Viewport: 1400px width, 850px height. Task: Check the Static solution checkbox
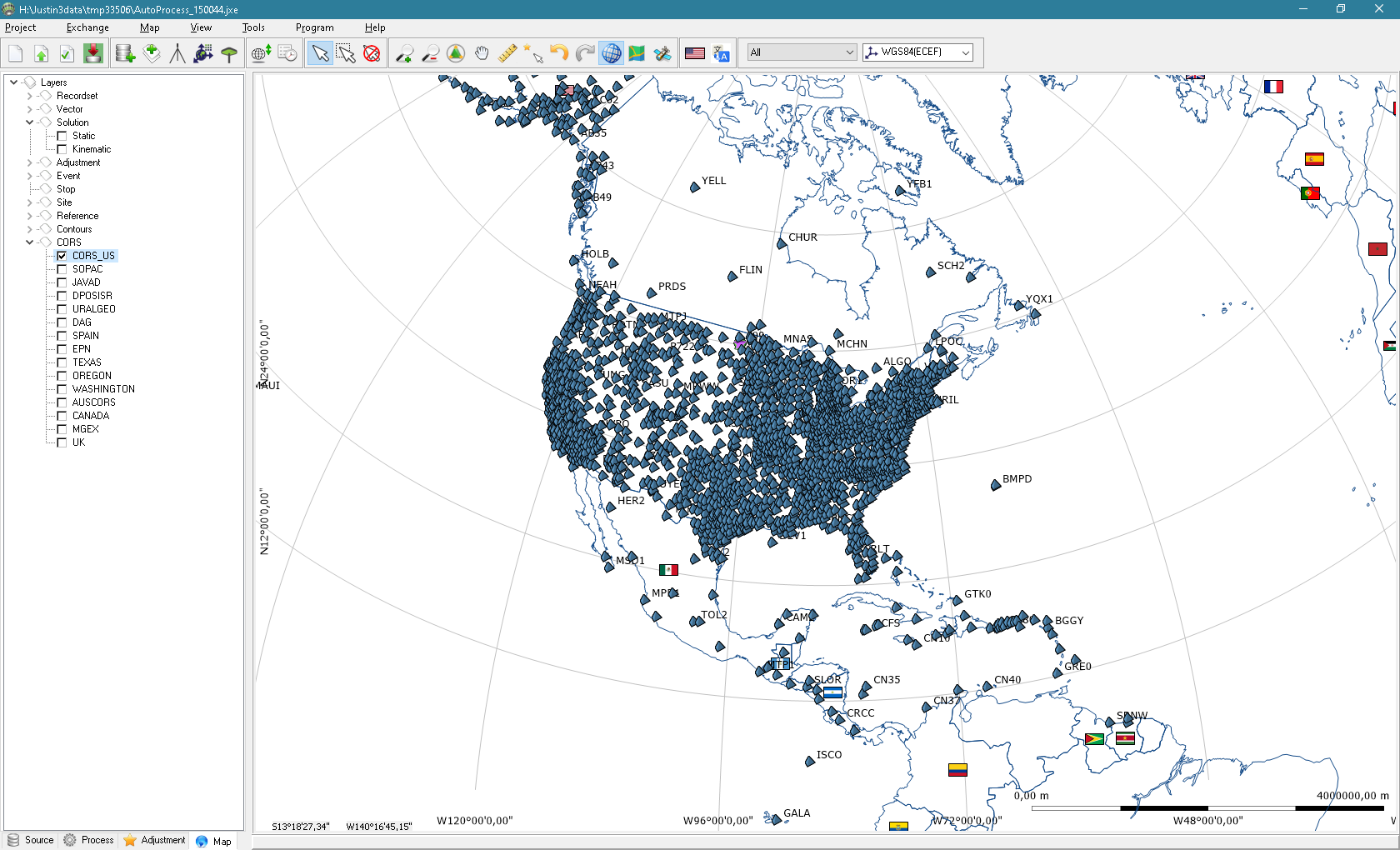(x=62, y=136)
